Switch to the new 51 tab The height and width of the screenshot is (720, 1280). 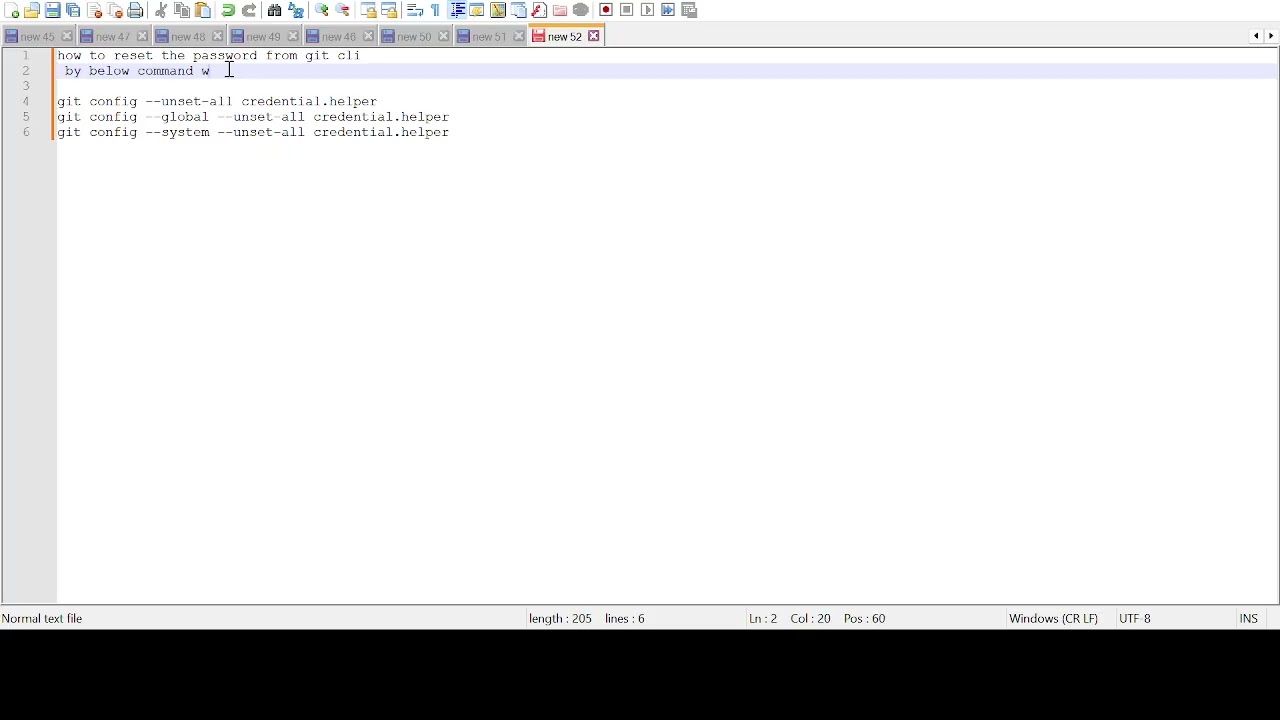489,37
